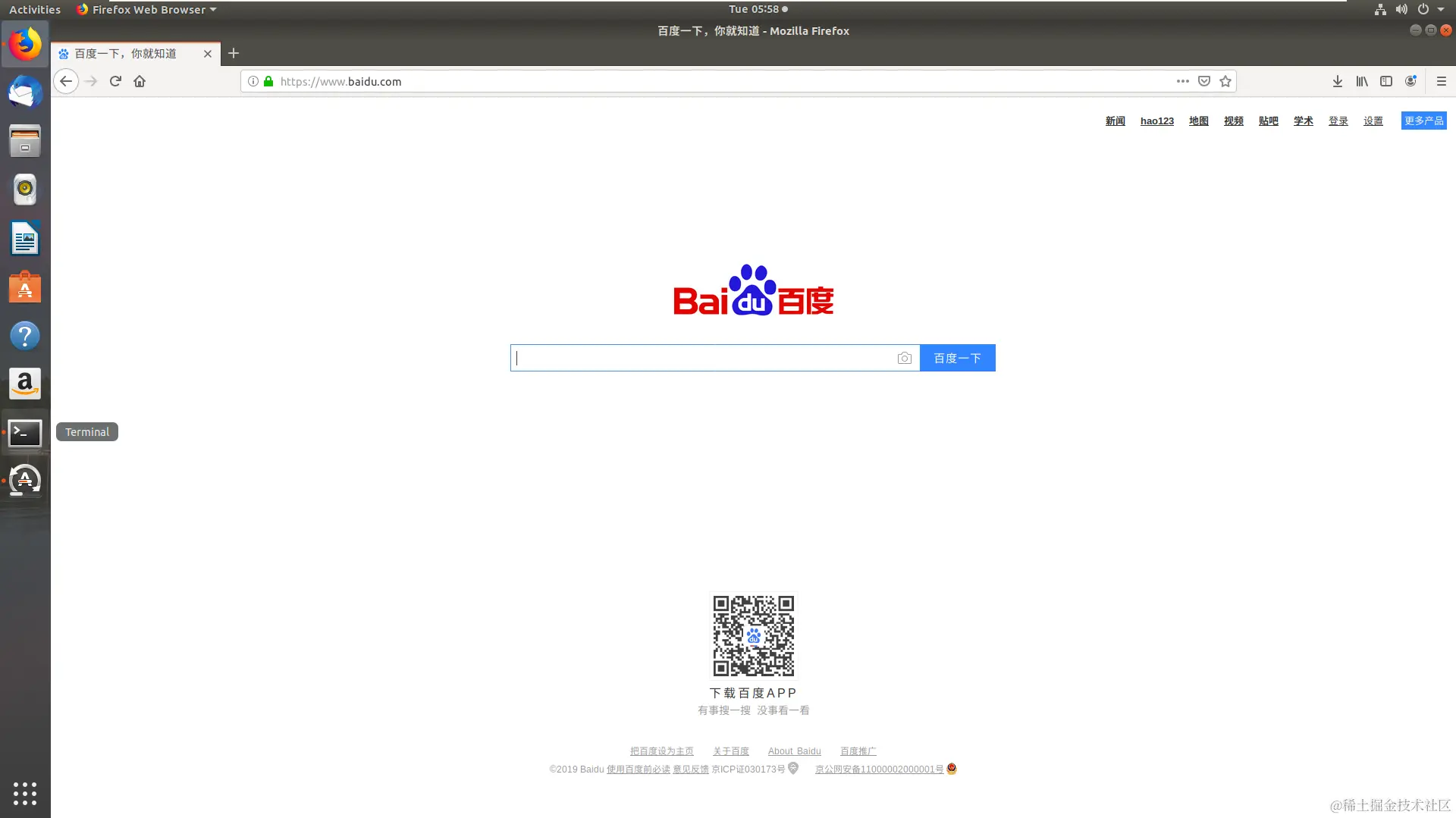Launch Thunderbird Mail from the dock
This screenshot has height=818, width=1456.
point(25,92)
